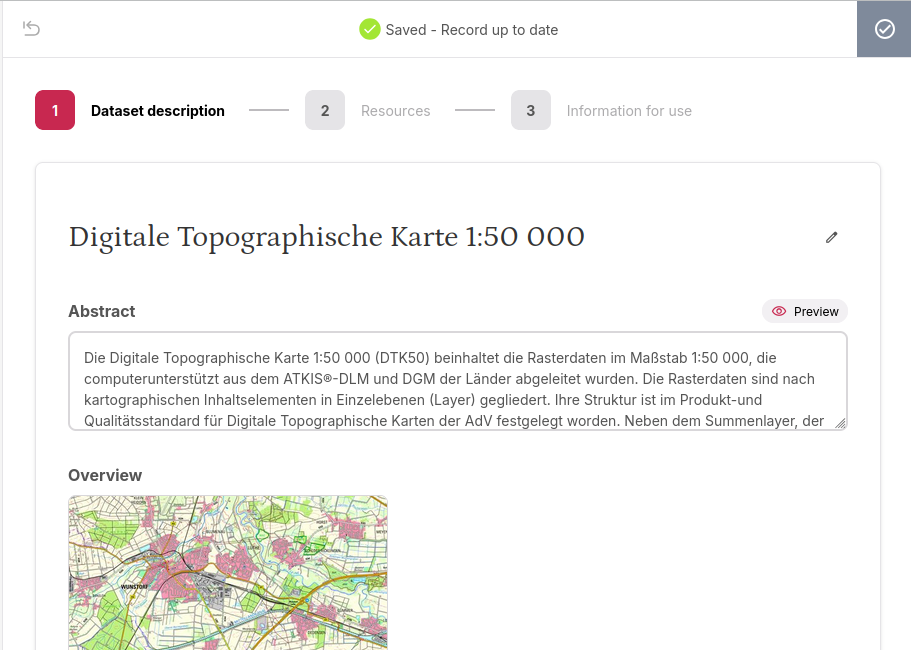Edit the title with the pencil icon

(x=831, y=237)
